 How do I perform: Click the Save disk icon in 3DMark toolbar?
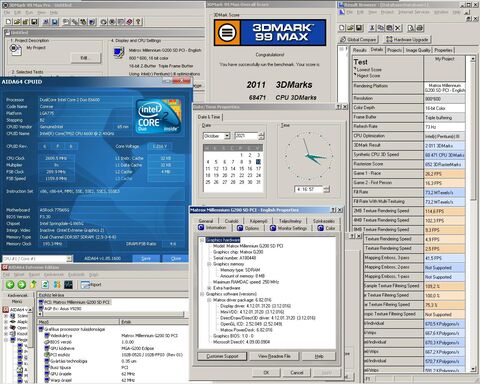34,22
